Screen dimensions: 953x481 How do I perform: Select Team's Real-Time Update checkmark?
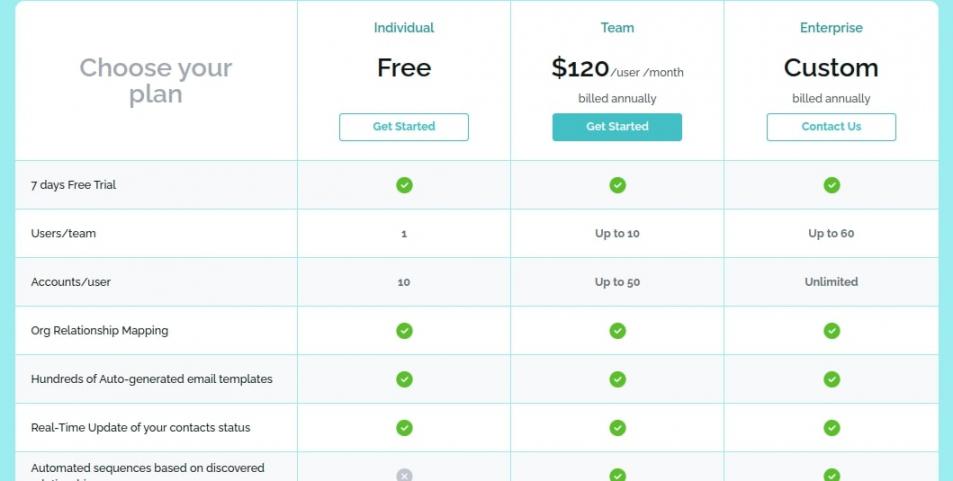click(618, 428)
